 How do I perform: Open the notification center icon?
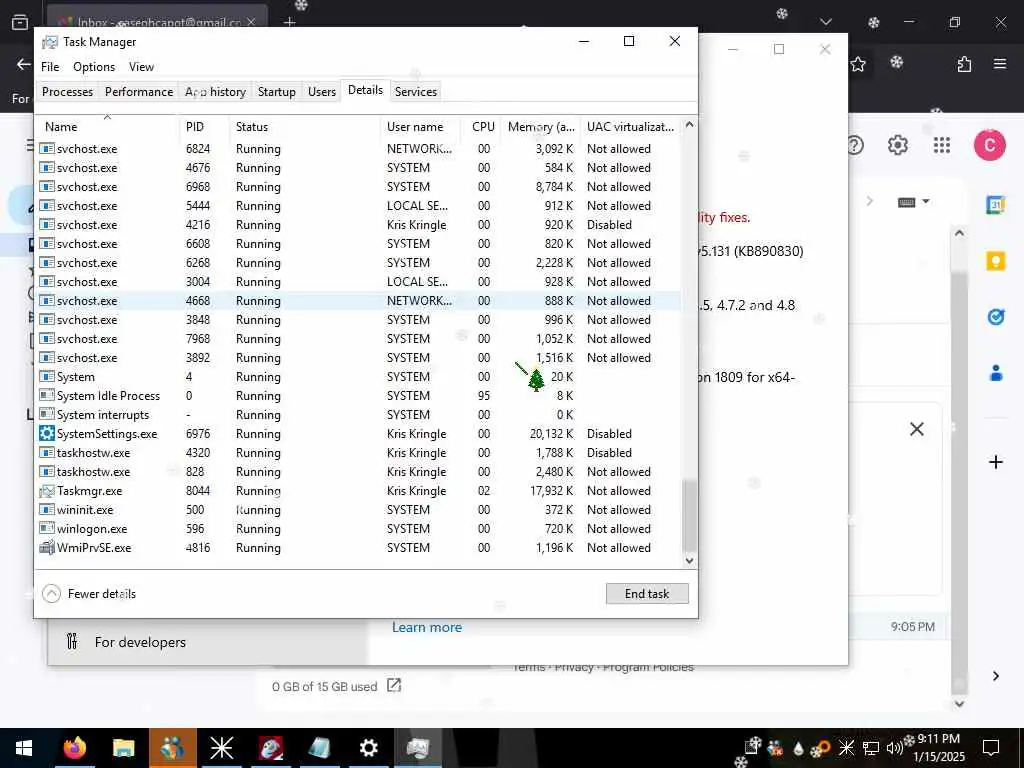pos(991,748)
